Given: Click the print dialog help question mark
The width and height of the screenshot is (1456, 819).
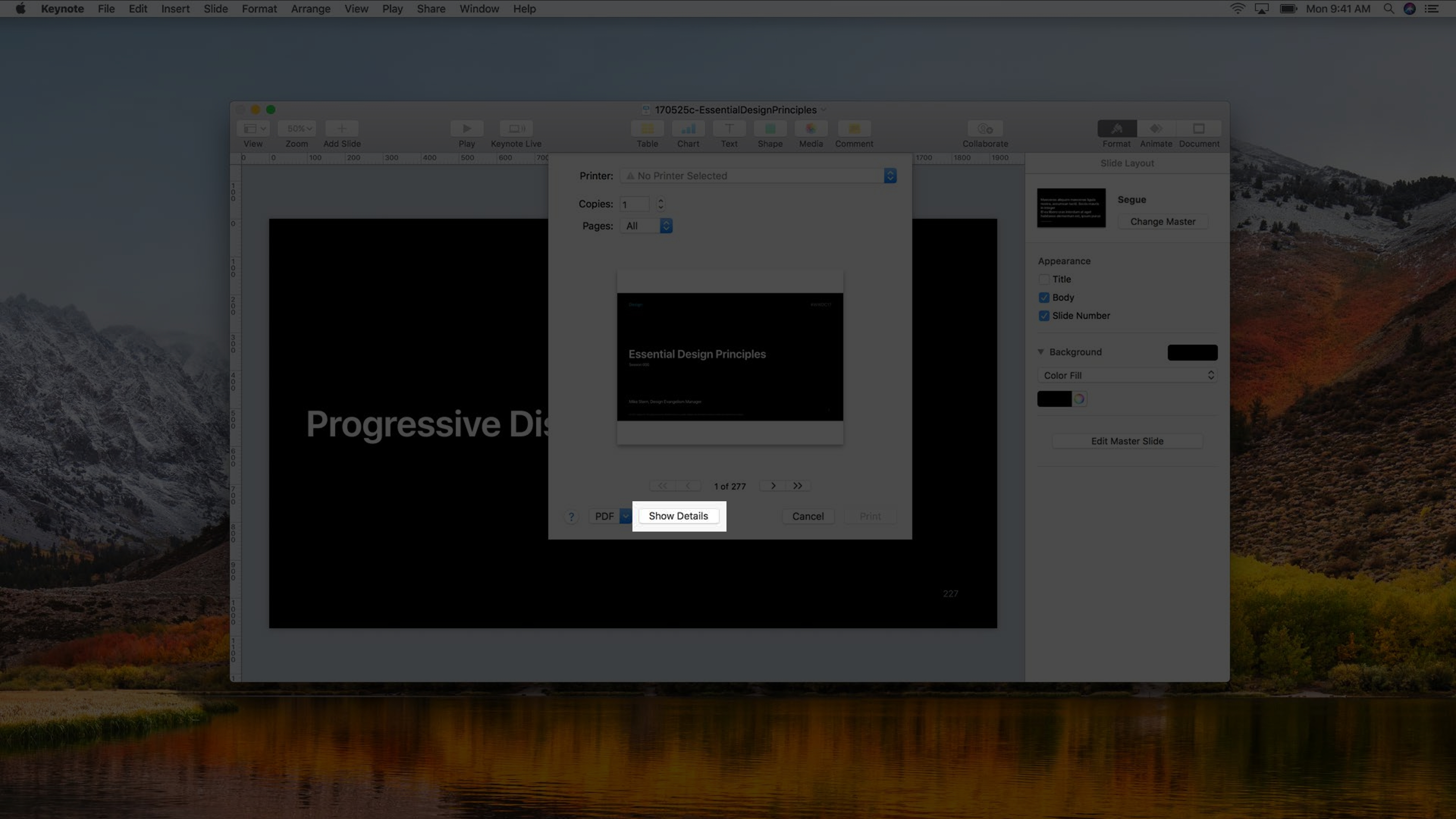Looking at the screenshot, I should [571, 516].
